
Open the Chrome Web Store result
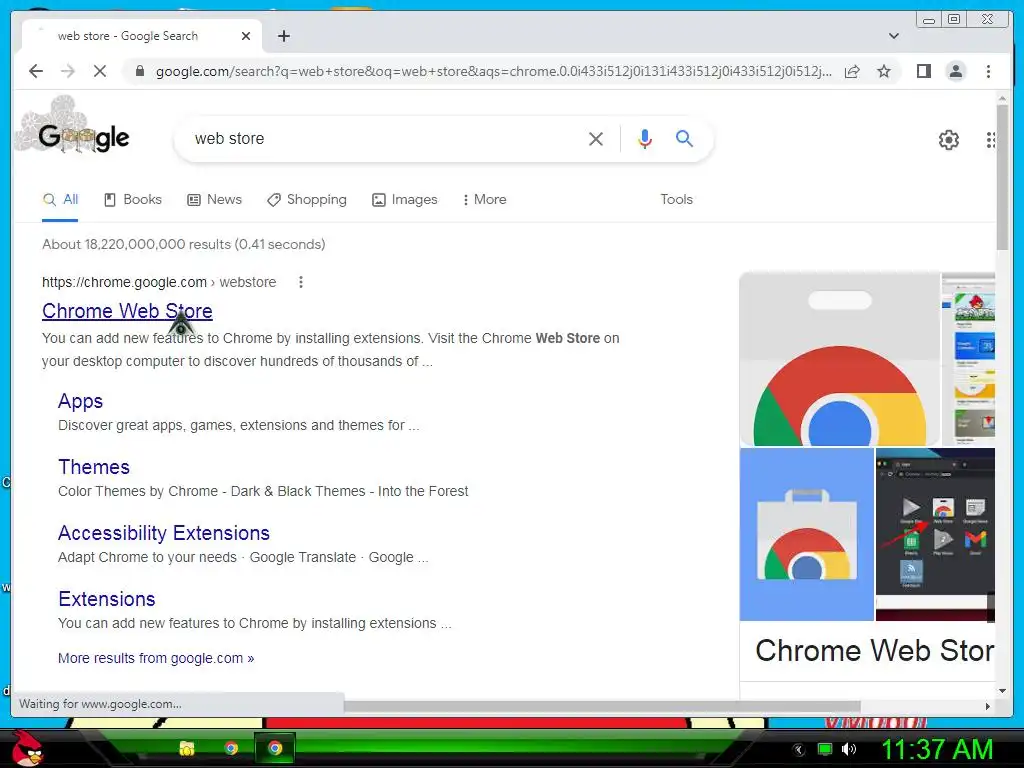(127, 311)
